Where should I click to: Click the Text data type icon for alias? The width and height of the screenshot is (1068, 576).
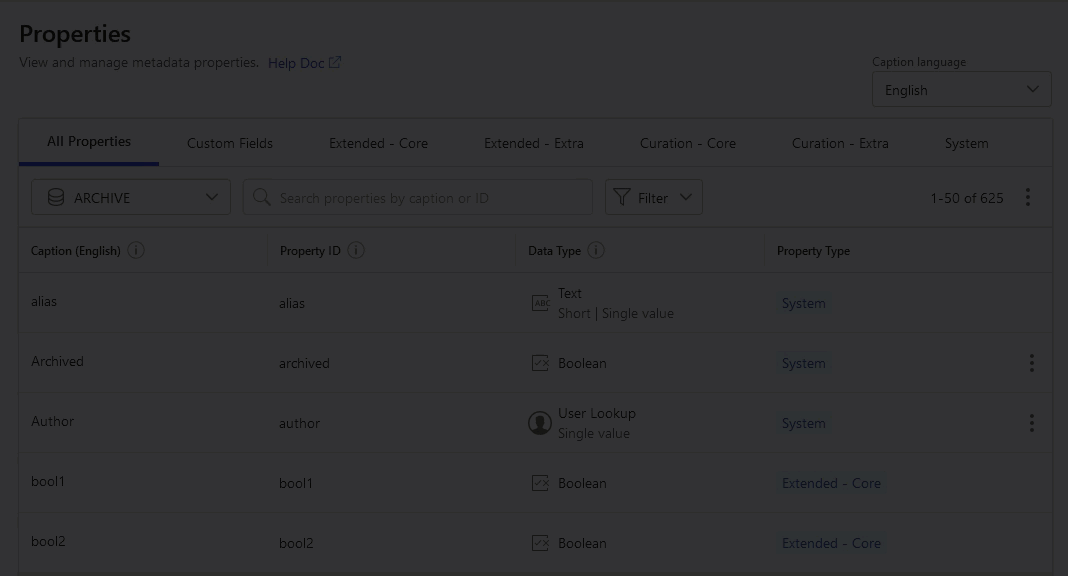tap(540, 303)
